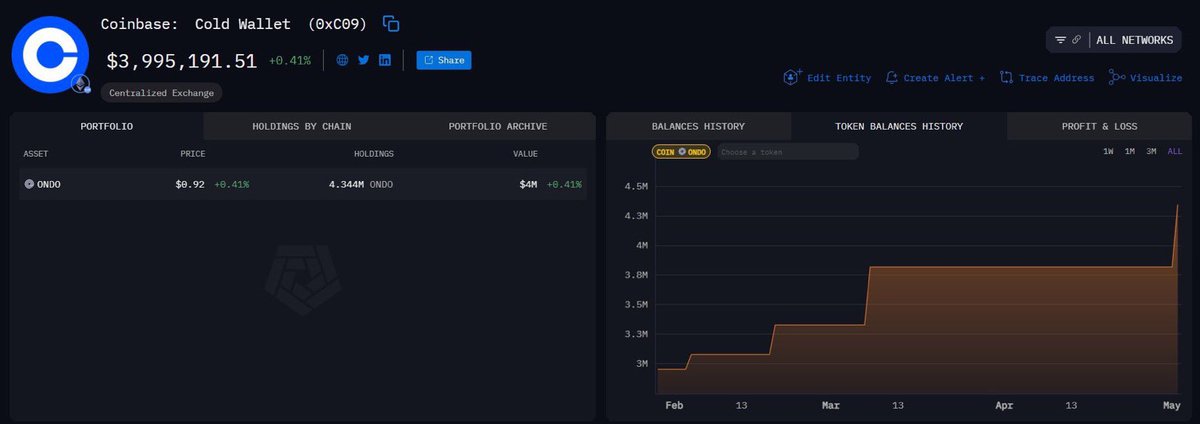Click the $3,995,191.51 total balance

(182, 60)
